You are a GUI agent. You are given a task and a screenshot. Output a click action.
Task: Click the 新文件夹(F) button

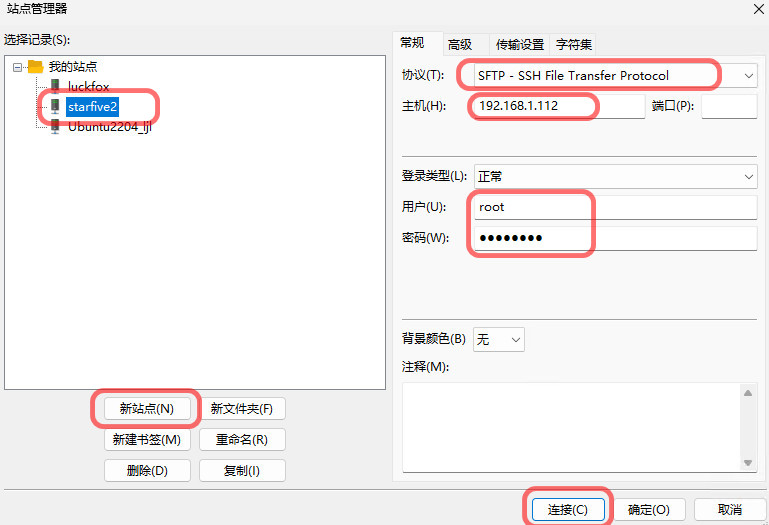242,409
